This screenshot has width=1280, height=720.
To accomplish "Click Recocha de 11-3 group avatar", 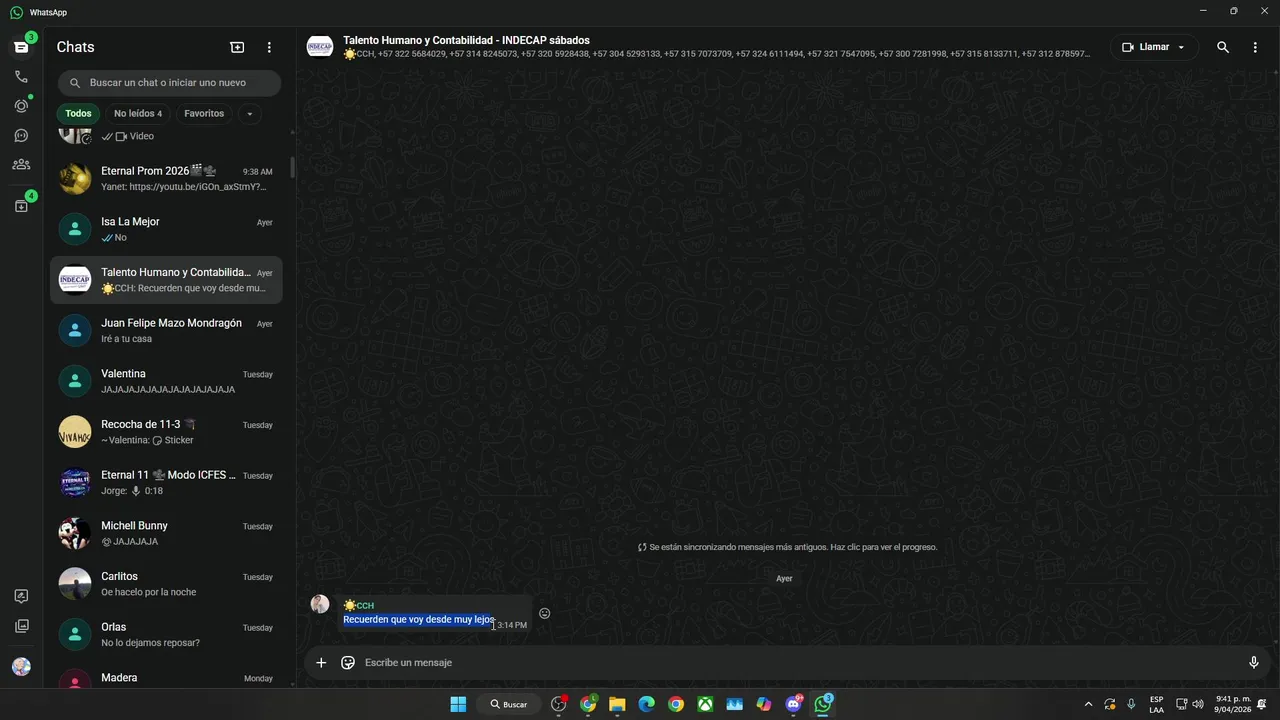I will (x=75, y=432).
